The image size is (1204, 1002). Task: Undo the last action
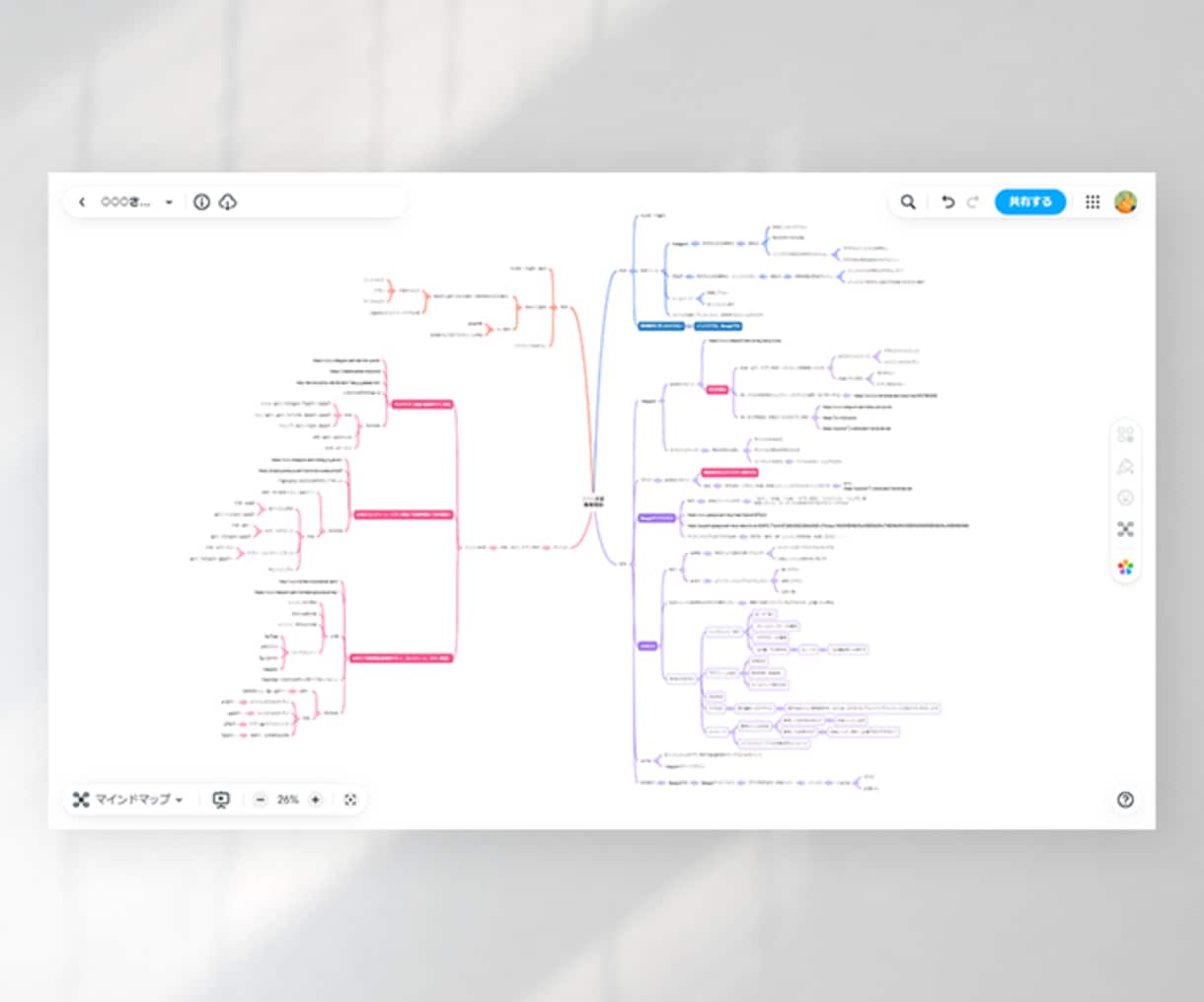tap(947, 202)
